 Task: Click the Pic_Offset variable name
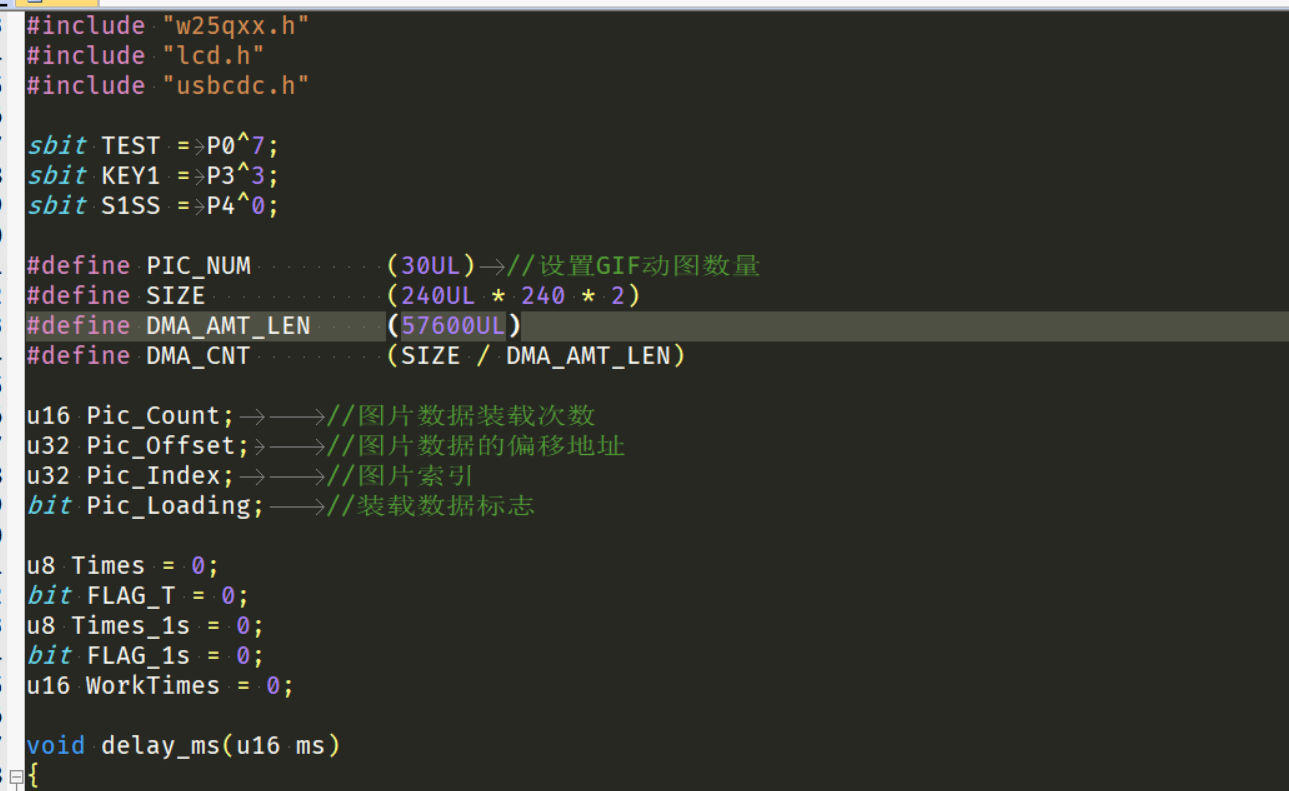point(161,446)
